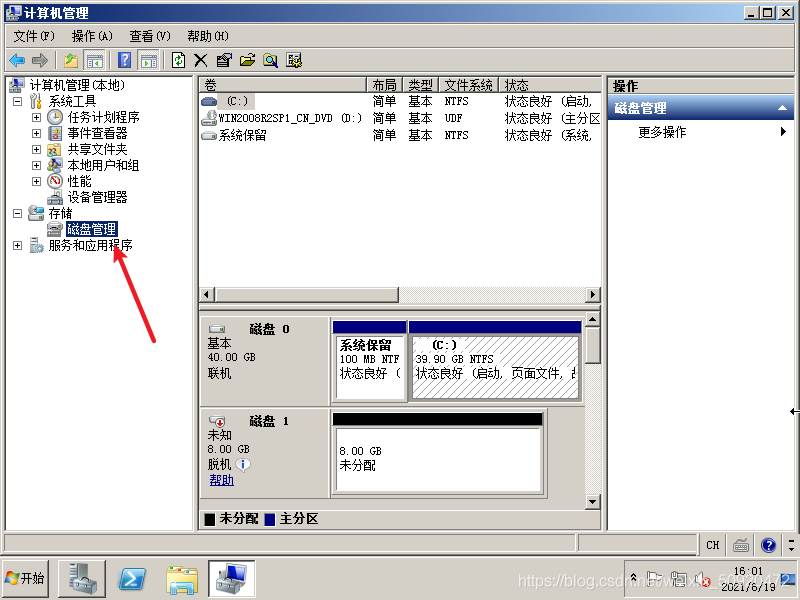Click the Computer Management taskbar button

pyautogui.click(x=232, y=579)
